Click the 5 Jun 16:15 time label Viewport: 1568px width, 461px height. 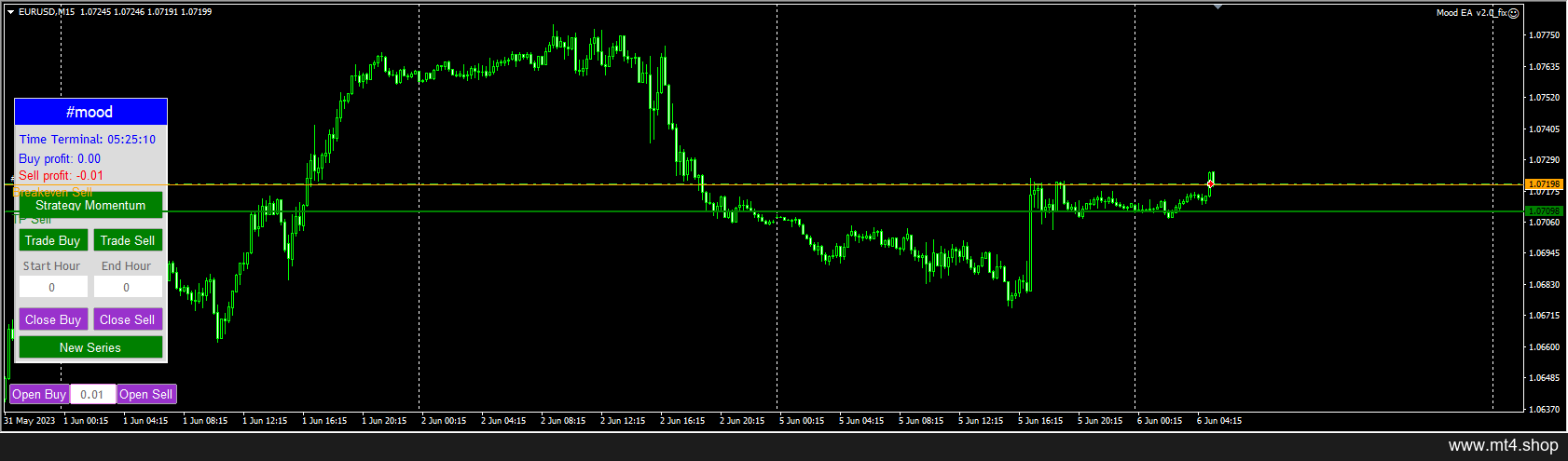(x=1040, y=420)
